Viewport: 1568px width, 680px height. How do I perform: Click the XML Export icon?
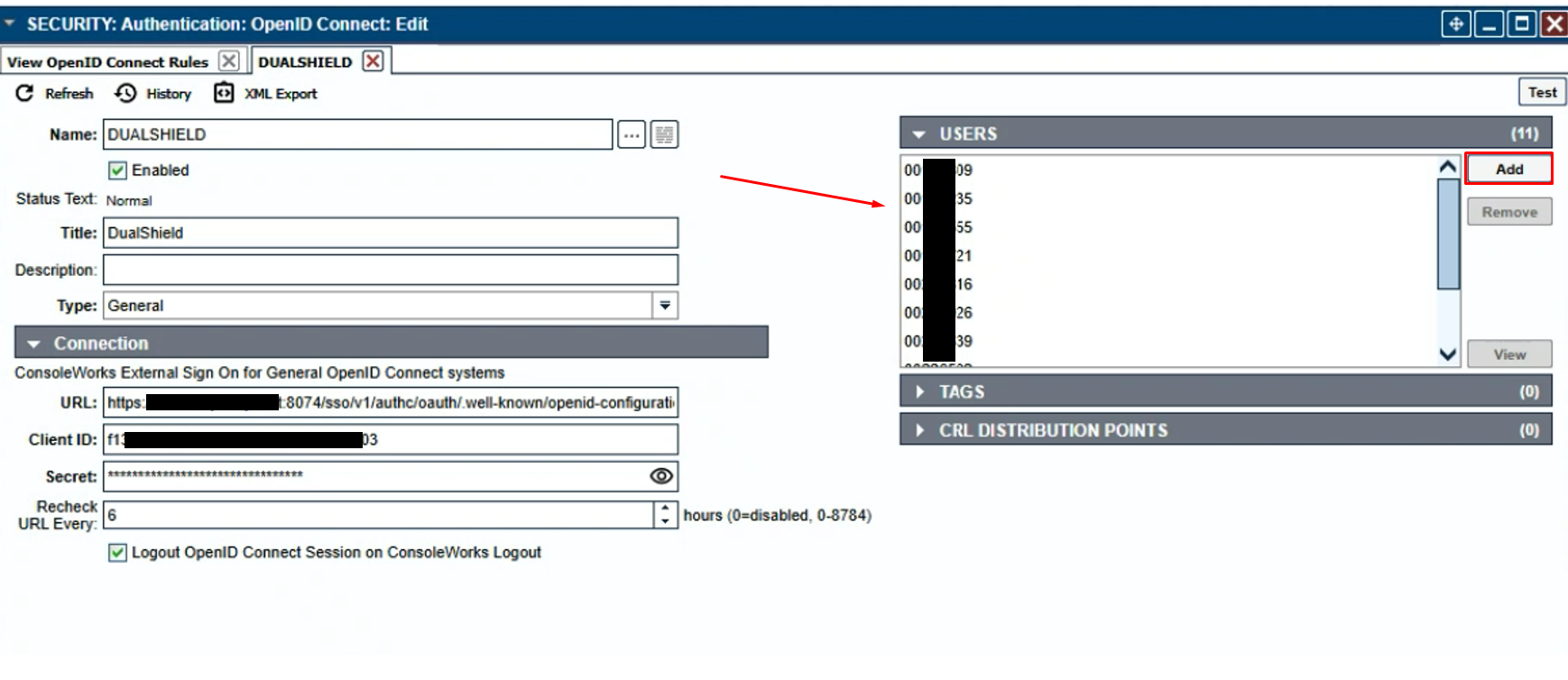point(224,94)
